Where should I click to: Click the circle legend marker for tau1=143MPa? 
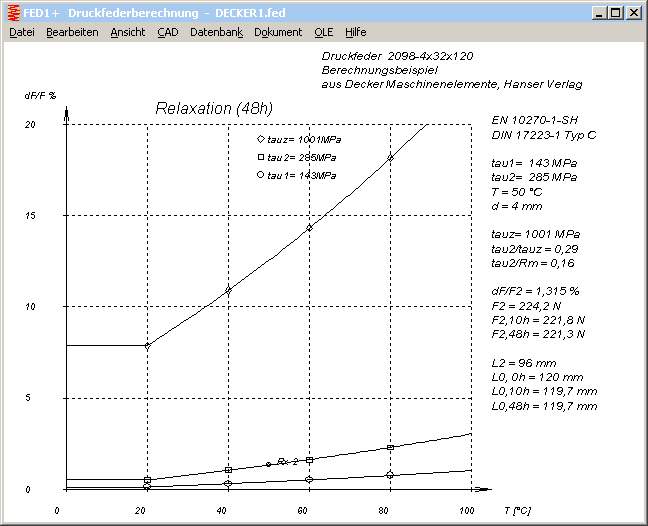pos(261,175)
